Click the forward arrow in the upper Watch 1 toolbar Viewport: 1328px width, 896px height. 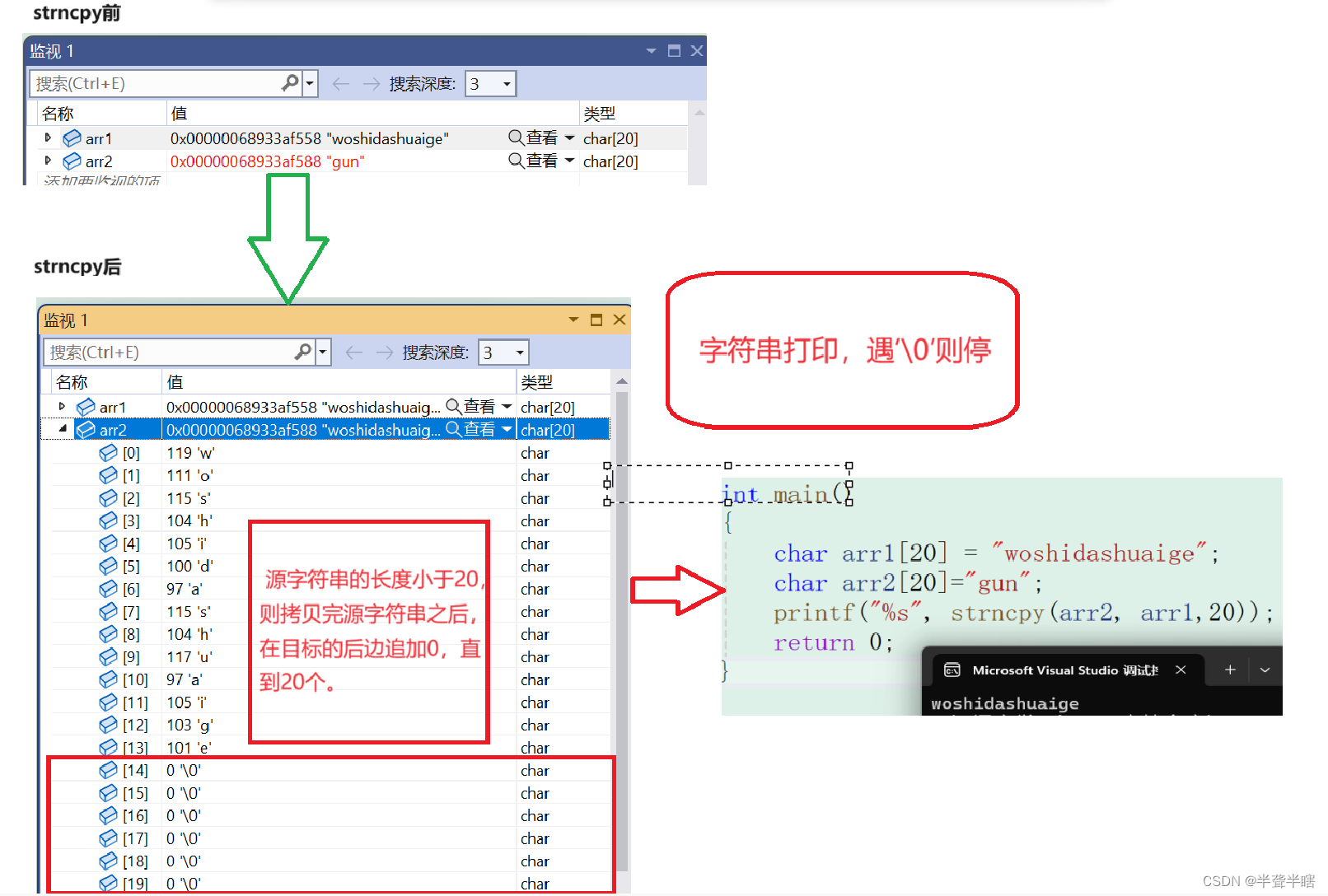372,84
